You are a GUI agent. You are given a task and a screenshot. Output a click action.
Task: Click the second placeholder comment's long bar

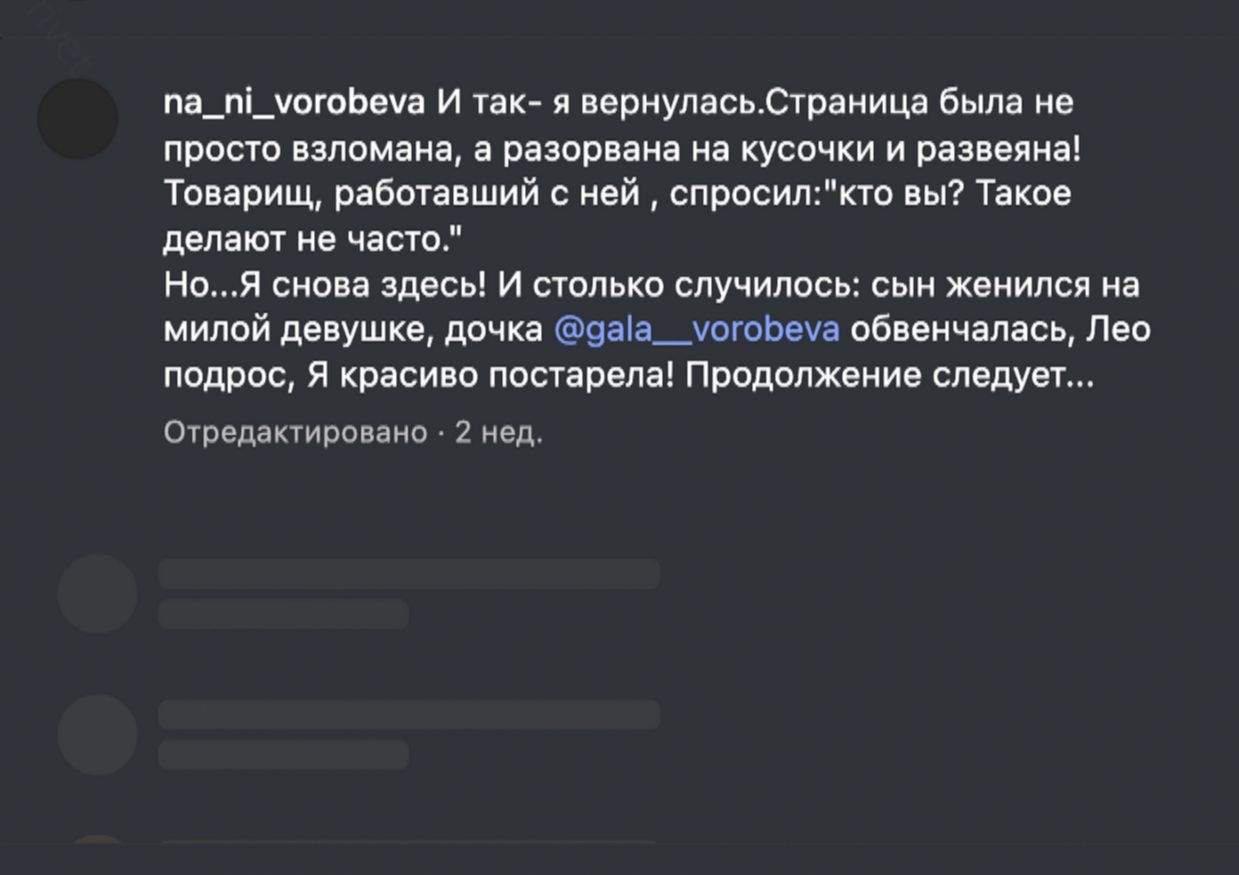[409, 714]
